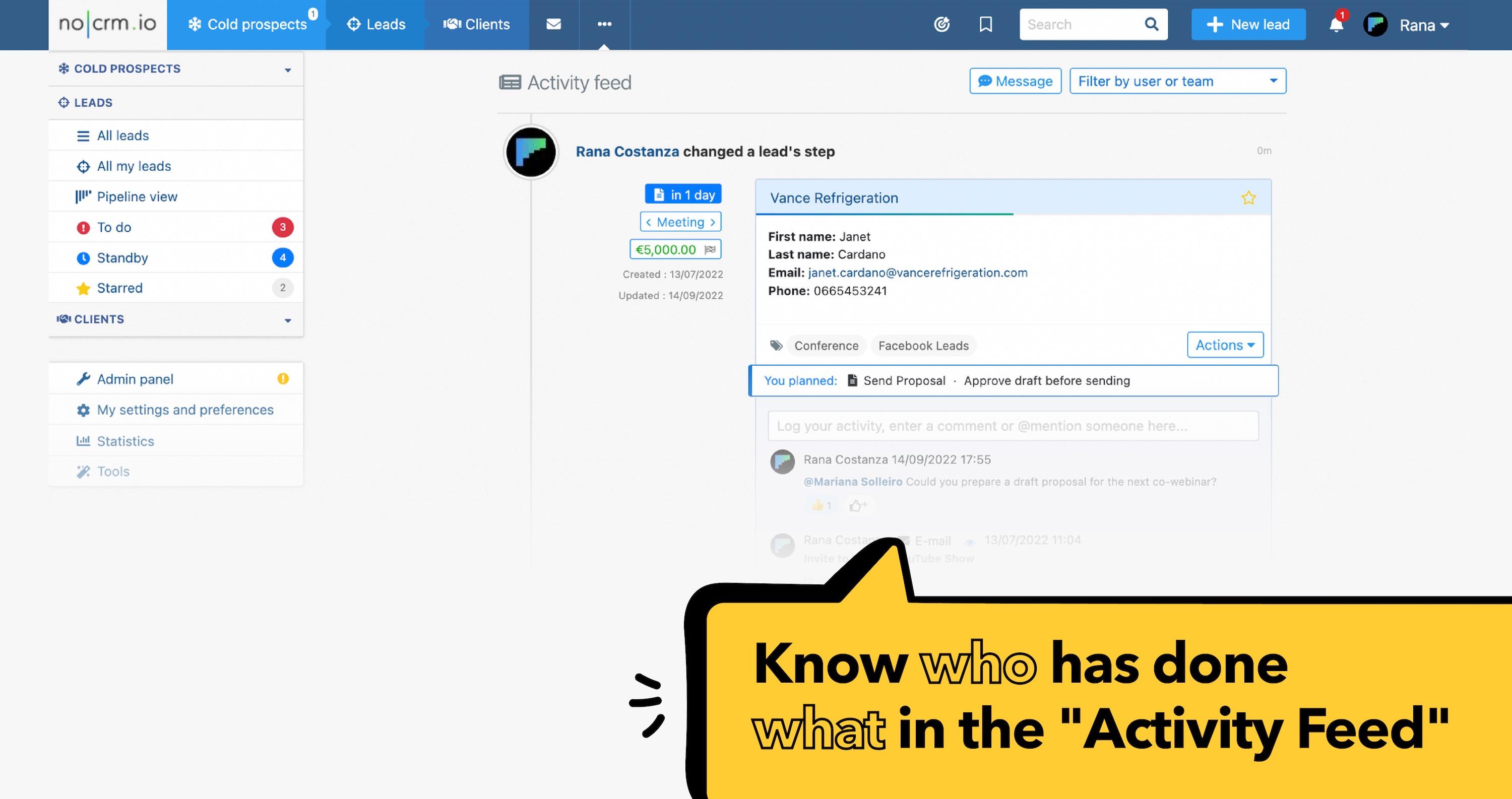Click the wrench icon by Admin panel
The width and height of the screenshot is (1512, 799).
tap(83, 379)
